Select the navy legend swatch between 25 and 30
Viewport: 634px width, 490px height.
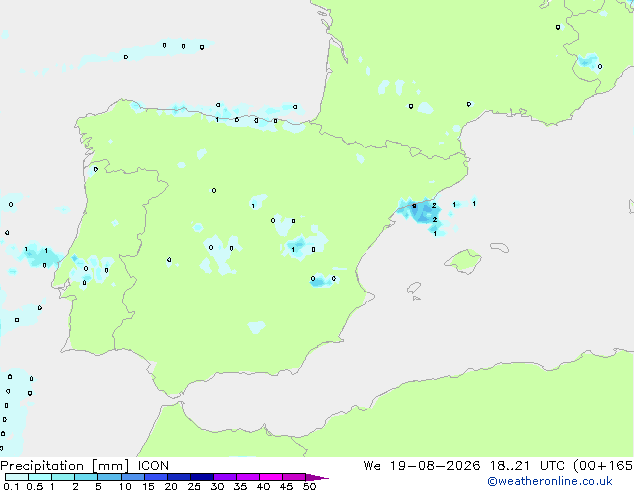(202, 477)
